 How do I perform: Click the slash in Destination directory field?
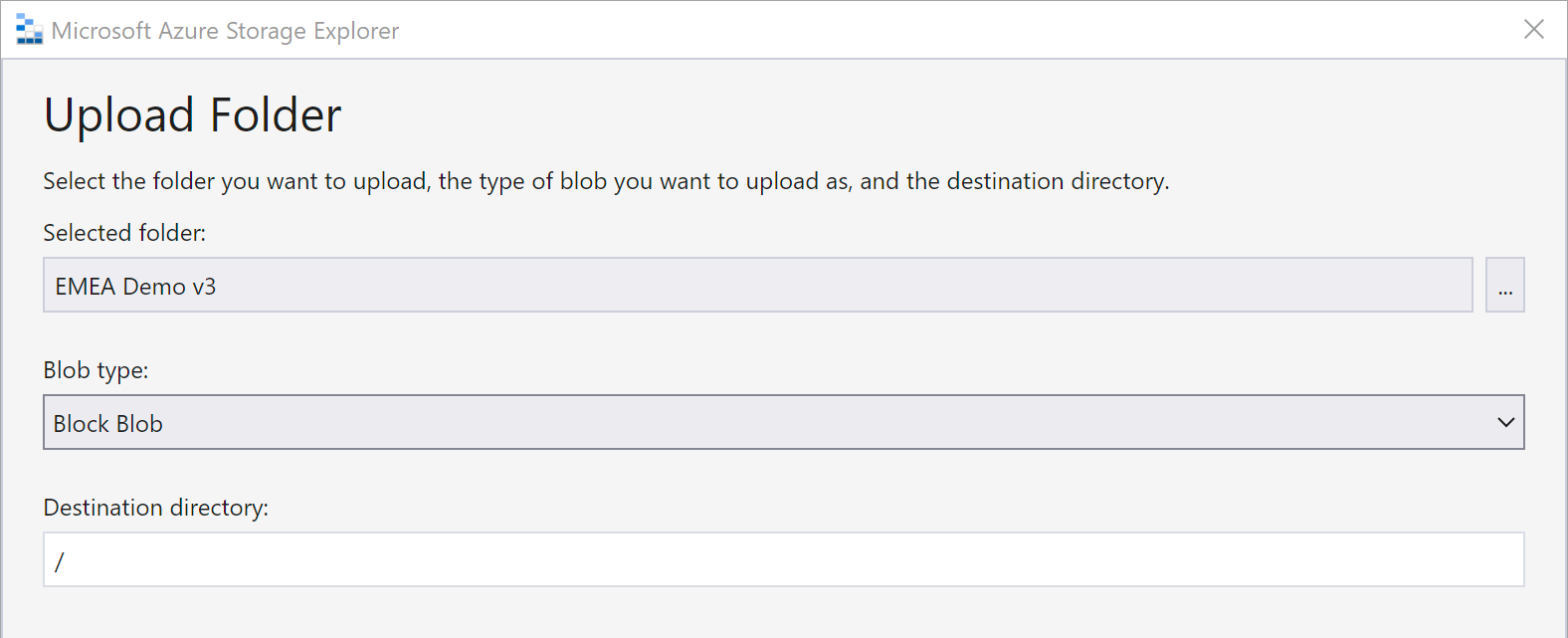pos(60,562)
